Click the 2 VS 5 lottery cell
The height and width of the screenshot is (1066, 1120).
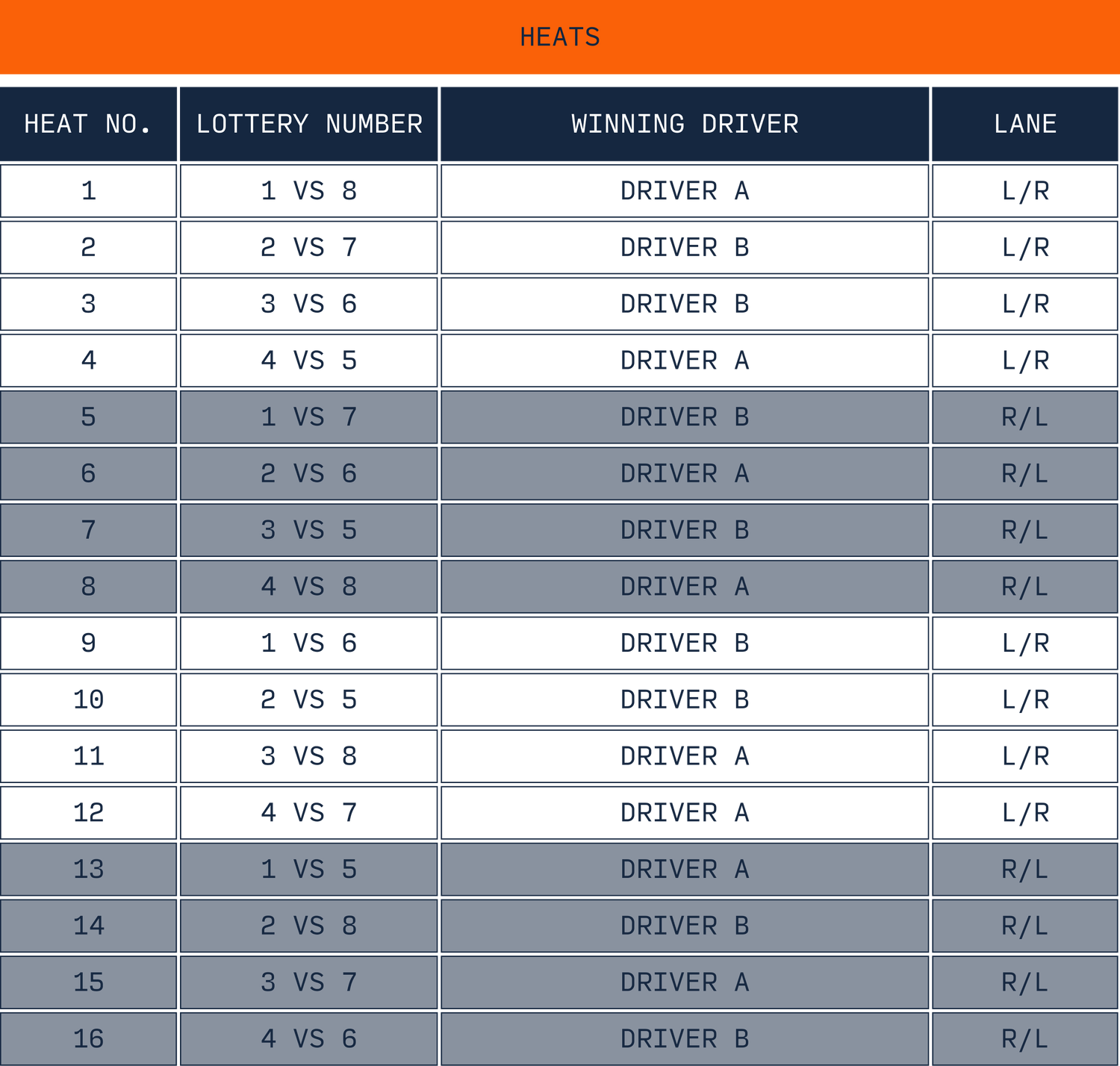pyautogui.click(x=308, y=700)
